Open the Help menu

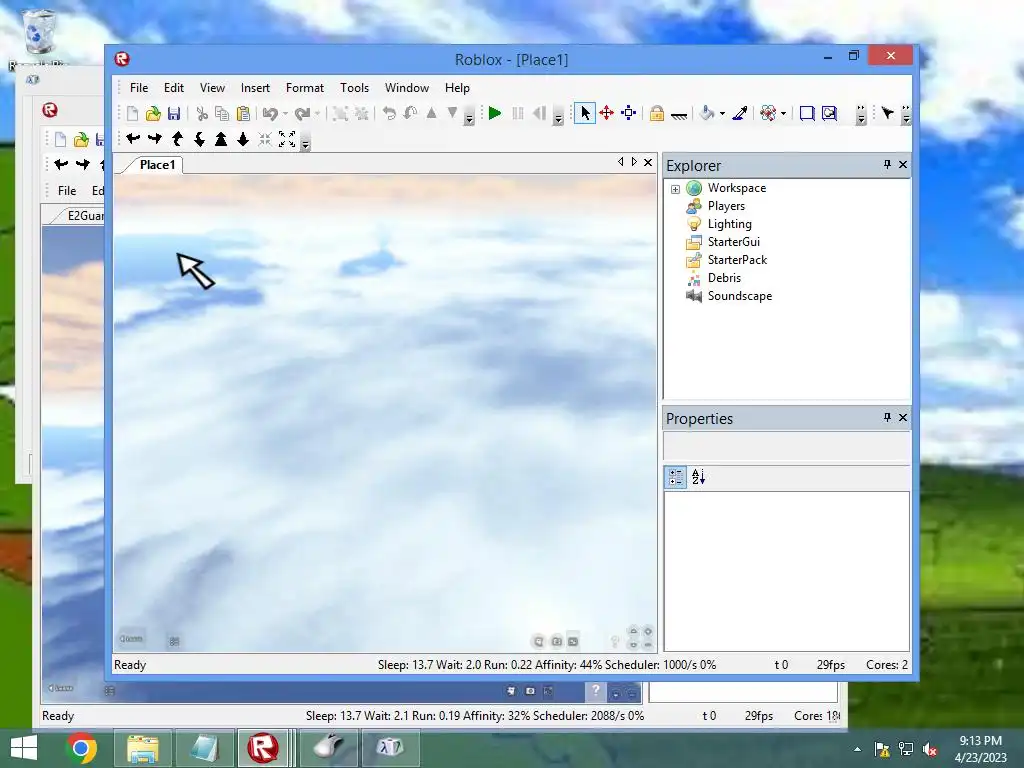(x=457, y=88)
